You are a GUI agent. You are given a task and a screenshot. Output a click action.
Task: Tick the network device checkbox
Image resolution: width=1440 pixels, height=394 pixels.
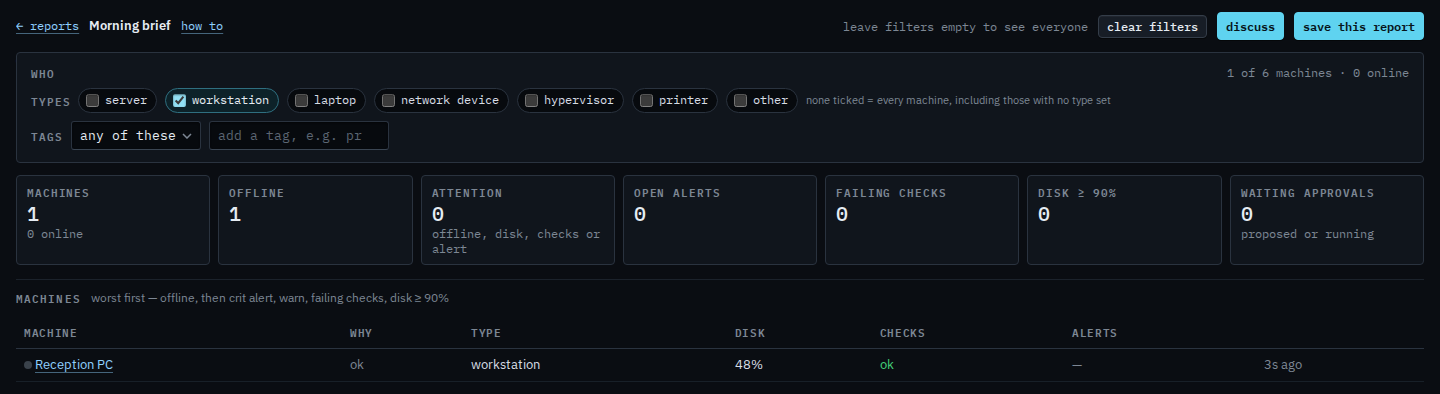[389, 100]
